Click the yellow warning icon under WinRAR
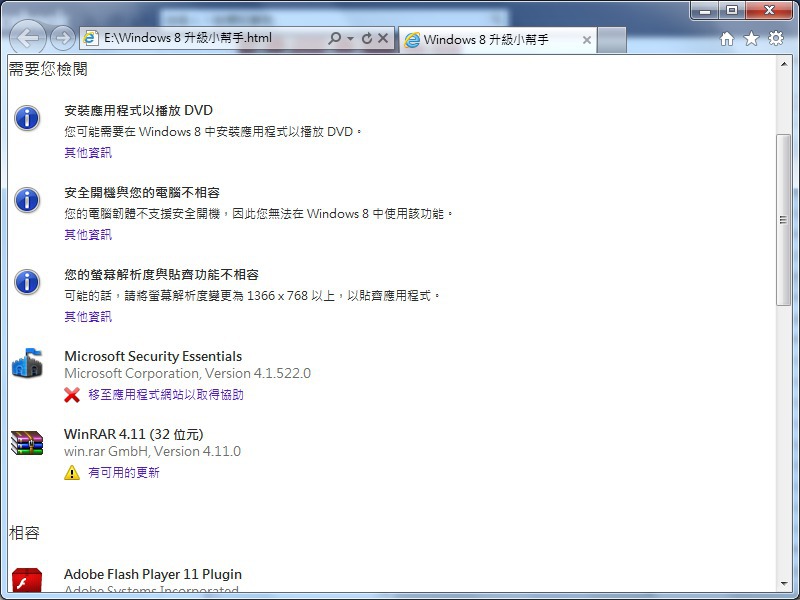Screen dimensions: 800x600 [72, 472]
